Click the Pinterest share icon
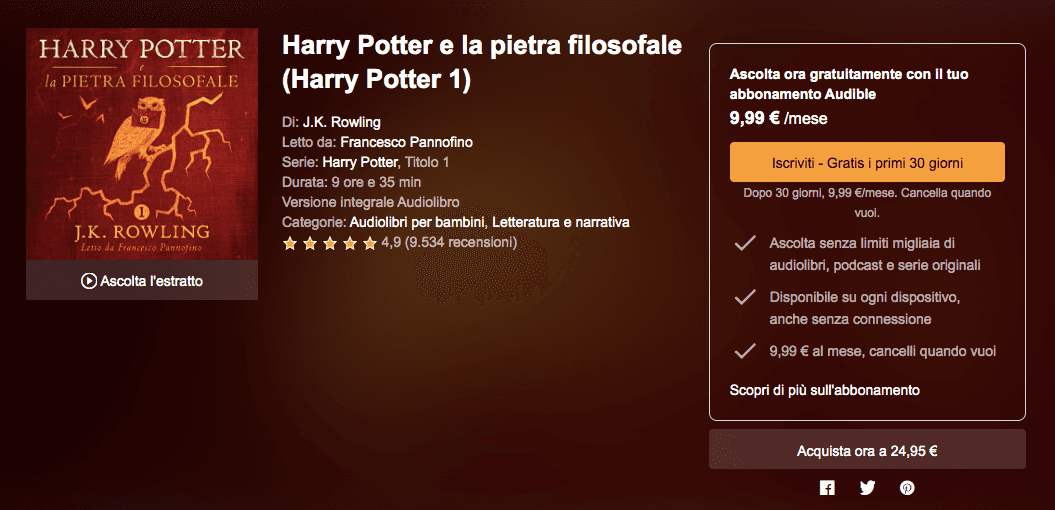1055x510 pixels. click(907, 488)
